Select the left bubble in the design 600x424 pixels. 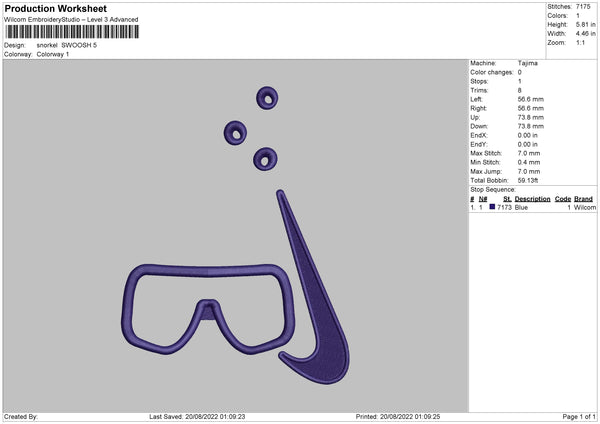click(x=235, y=133)
